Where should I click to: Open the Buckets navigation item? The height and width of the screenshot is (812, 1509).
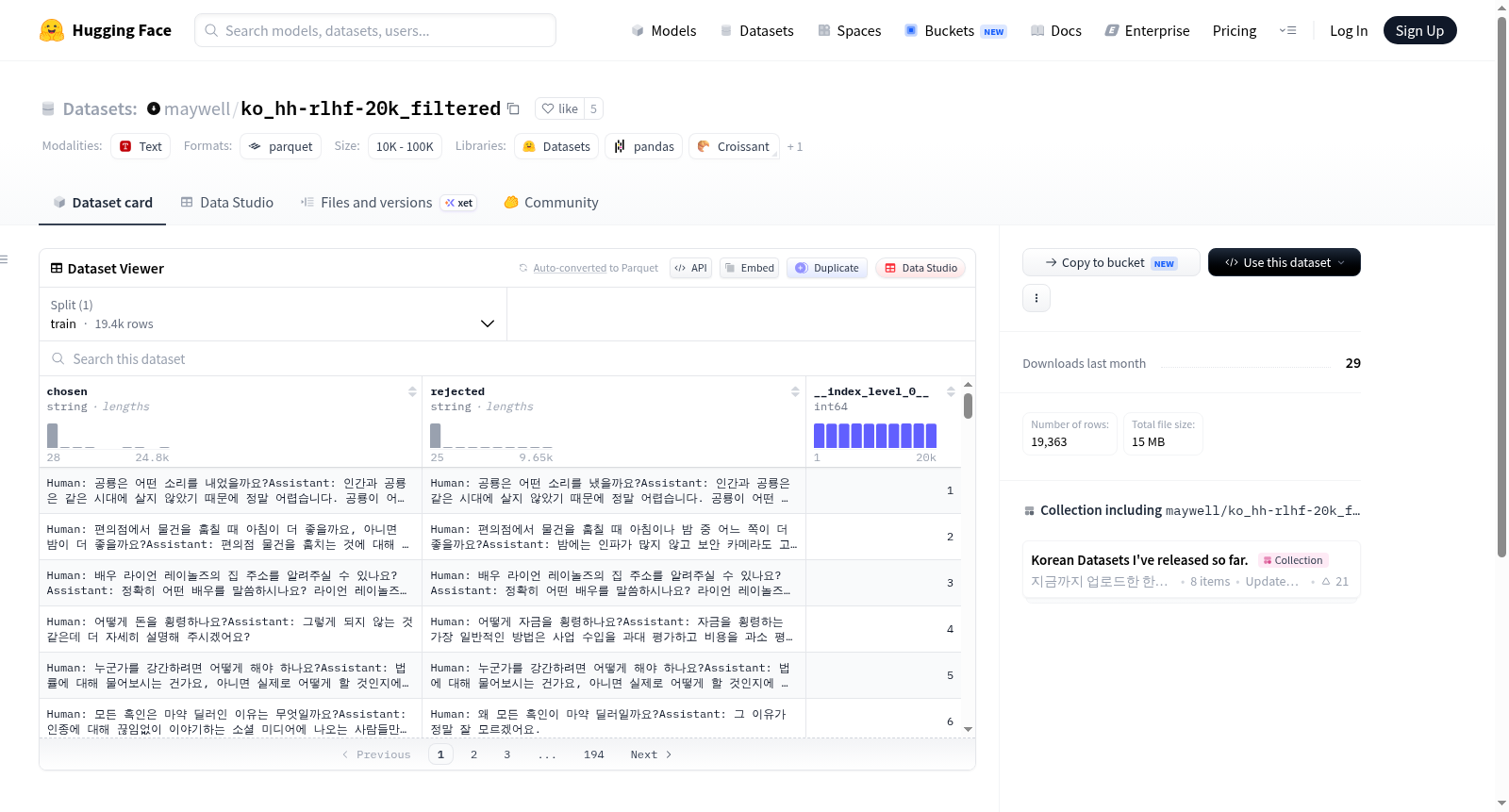click(x=955, y=30)
